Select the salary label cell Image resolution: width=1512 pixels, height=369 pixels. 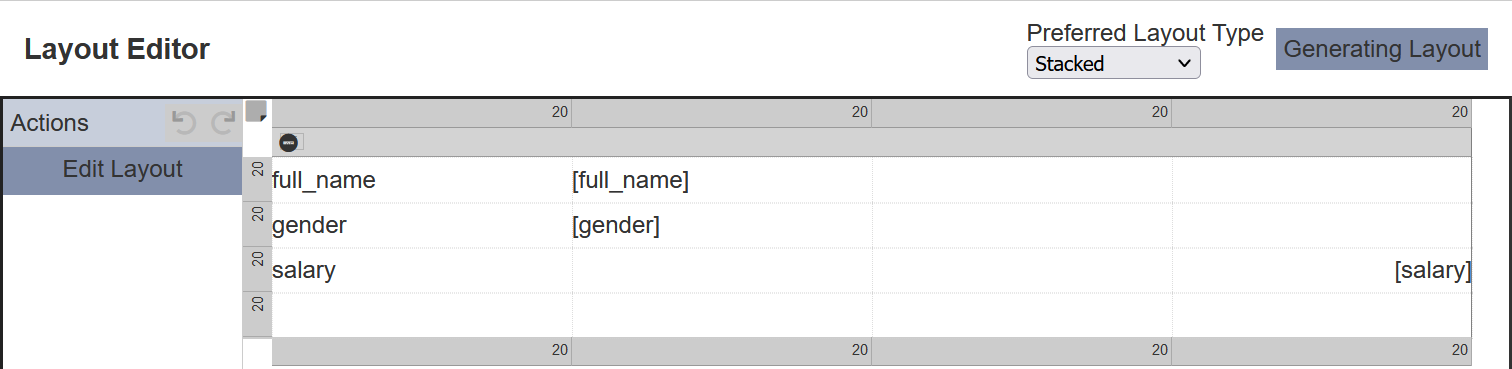[x=422, y=270]
